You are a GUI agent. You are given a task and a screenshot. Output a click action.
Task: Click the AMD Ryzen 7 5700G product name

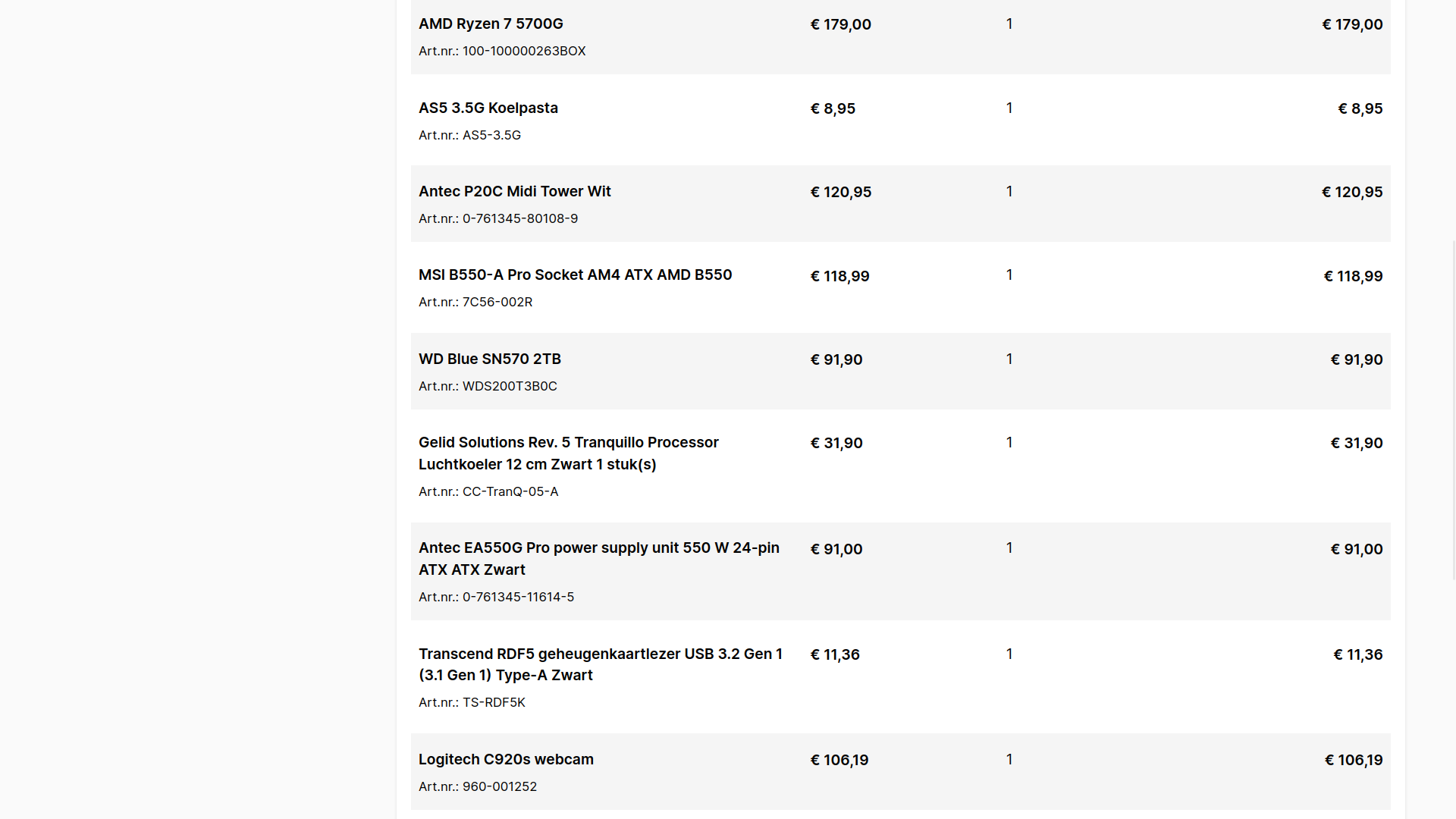point(491,24)
